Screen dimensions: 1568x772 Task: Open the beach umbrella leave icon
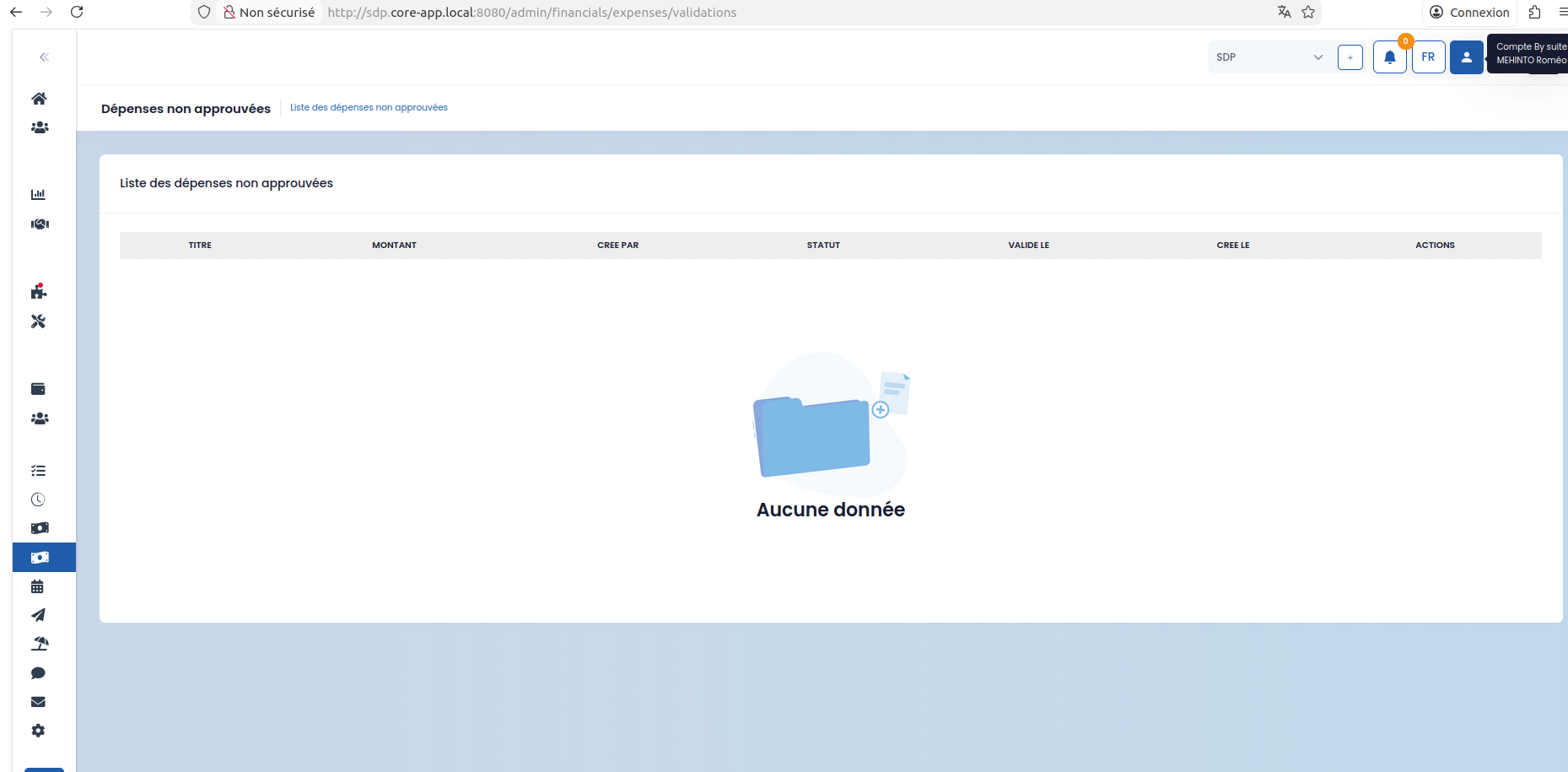click(40, 644)
